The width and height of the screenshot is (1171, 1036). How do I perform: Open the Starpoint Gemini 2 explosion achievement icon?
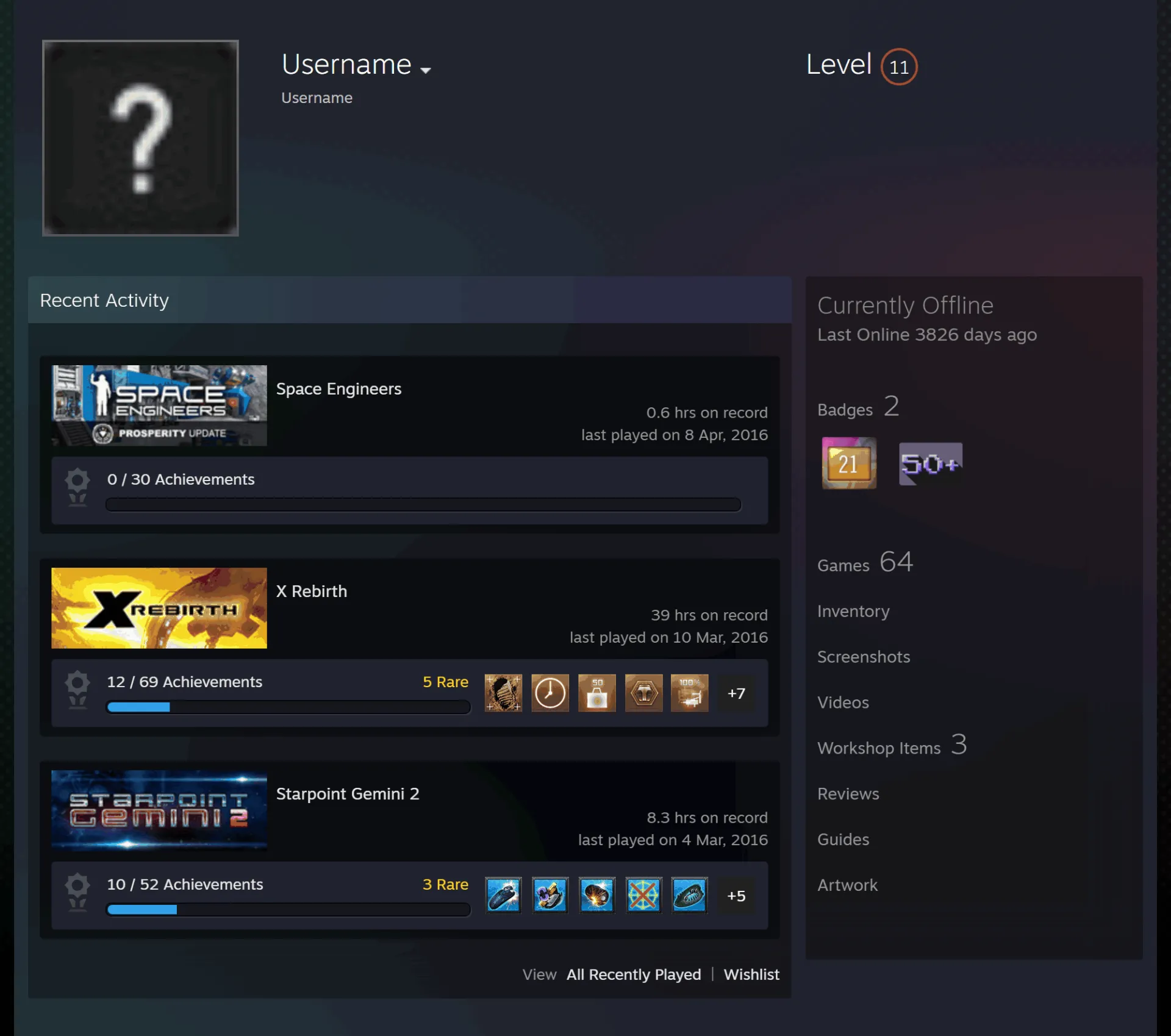point(597,895)
